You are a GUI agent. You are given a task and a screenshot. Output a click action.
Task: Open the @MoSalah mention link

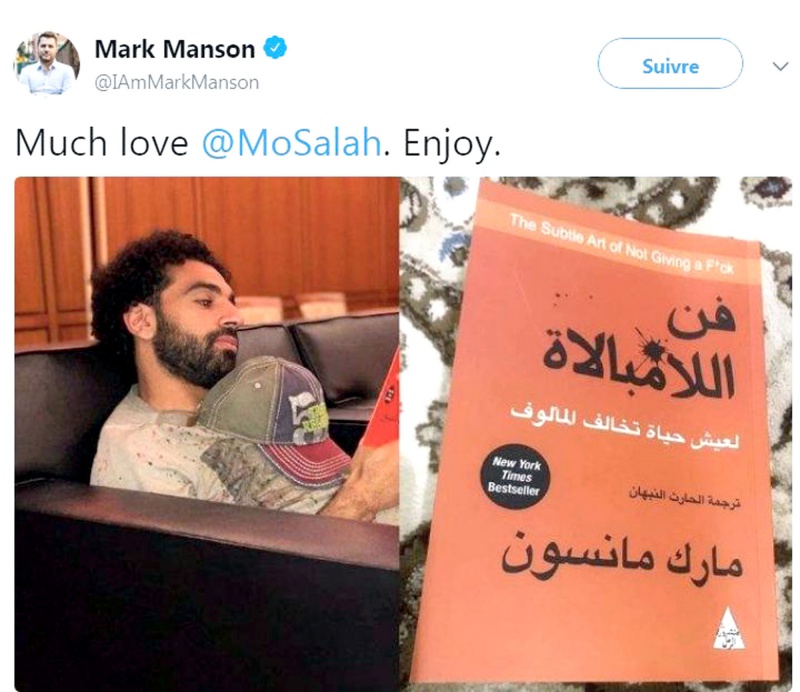coord(291,143)
